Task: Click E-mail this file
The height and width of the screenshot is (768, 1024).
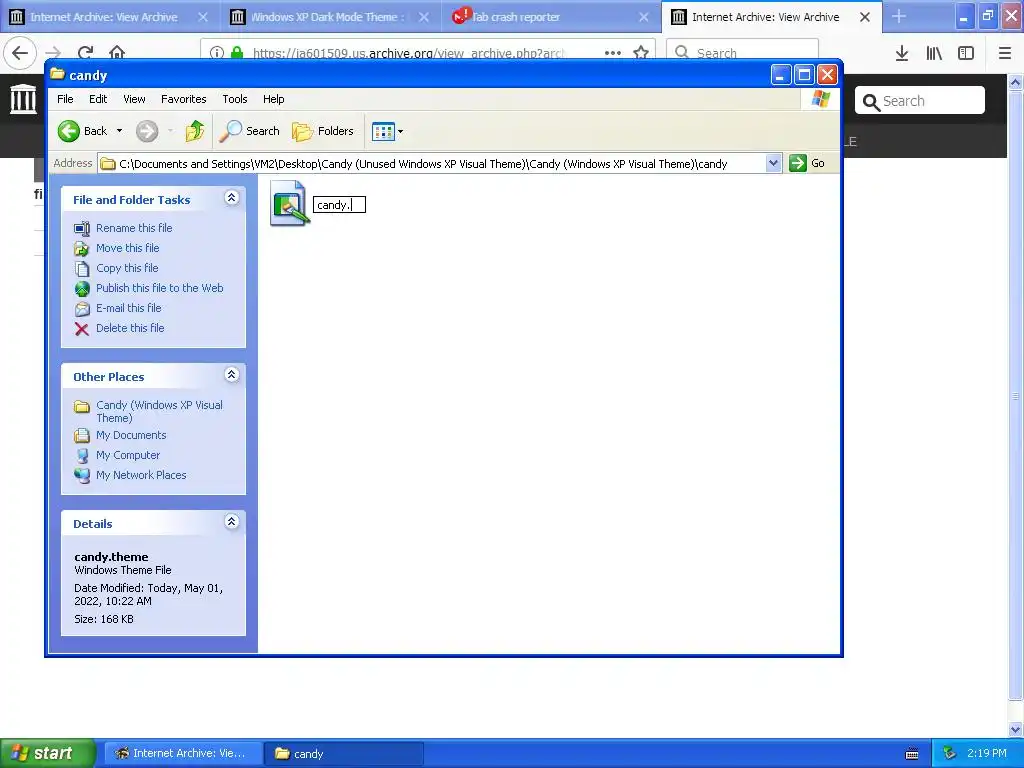Action: [x=128, y=308]
